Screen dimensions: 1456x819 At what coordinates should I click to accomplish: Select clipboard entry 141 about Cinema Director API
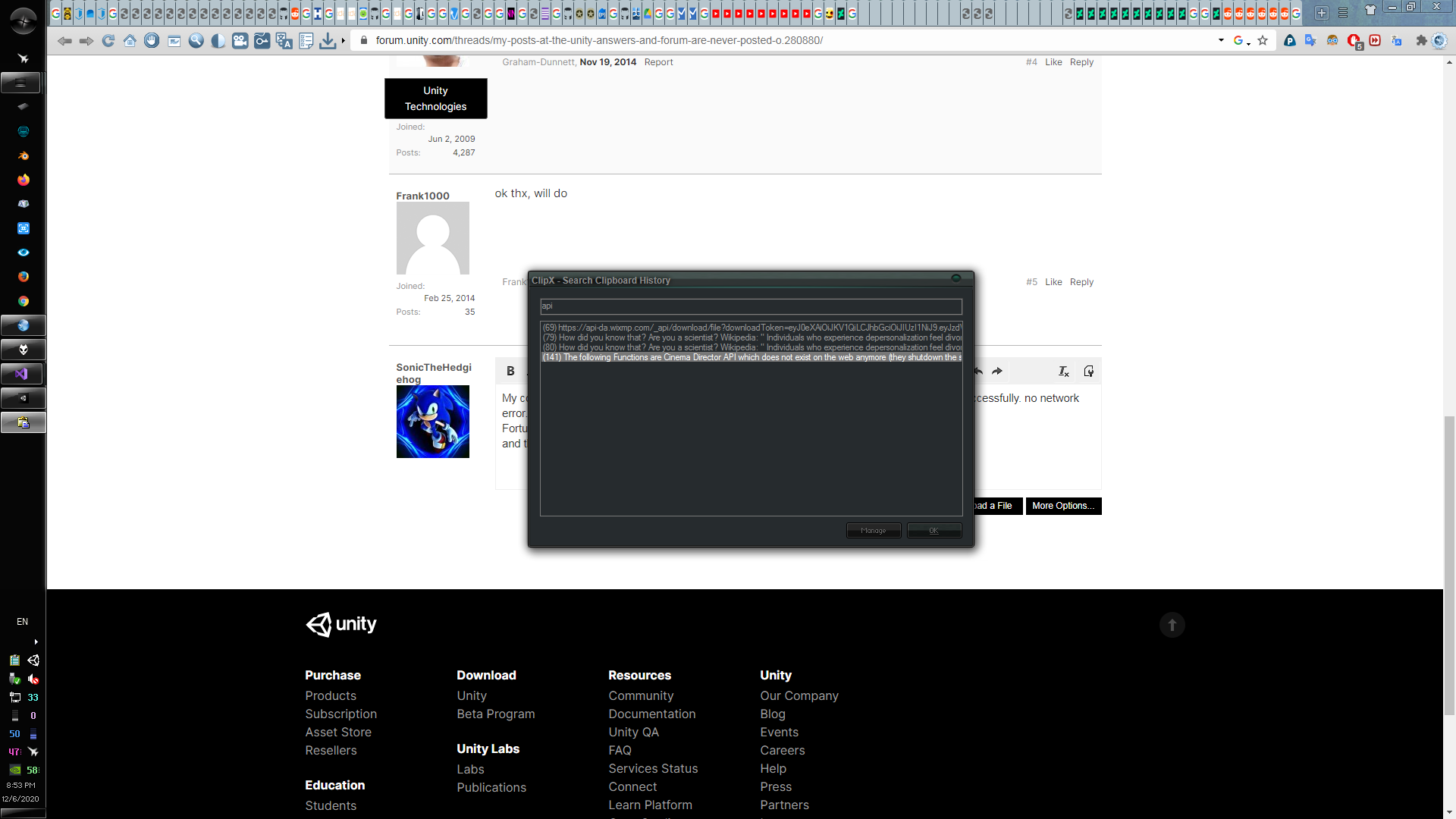click(x=751, y=357)
